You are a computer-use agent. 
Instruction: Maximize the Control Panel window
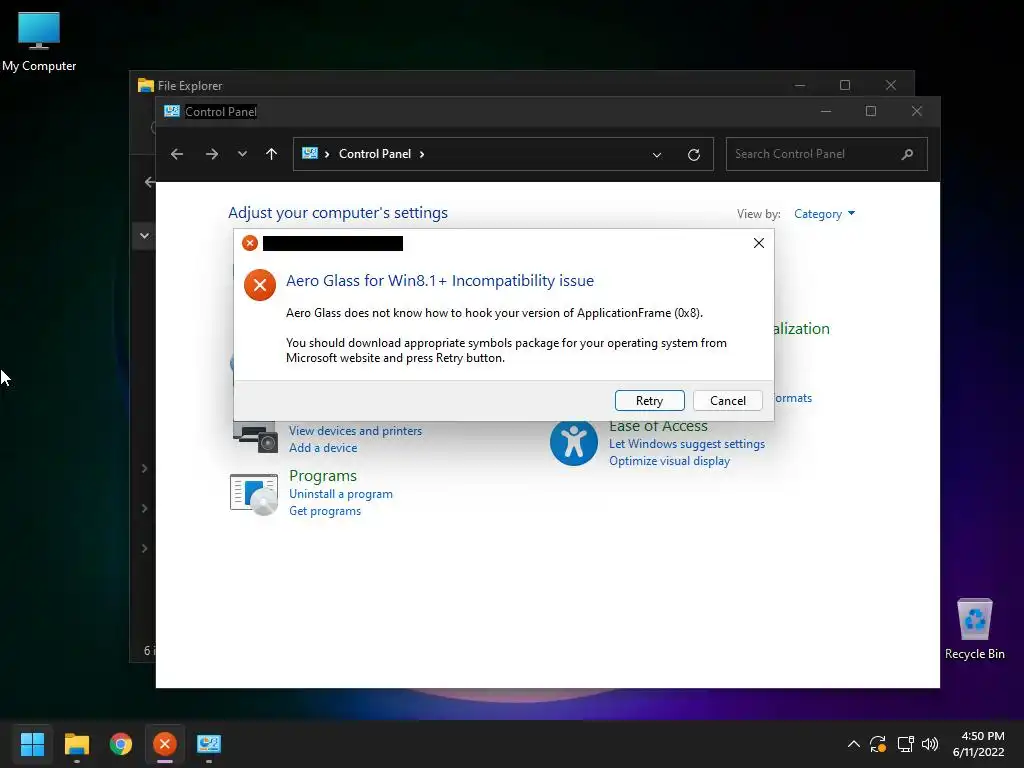pos(871,111)
